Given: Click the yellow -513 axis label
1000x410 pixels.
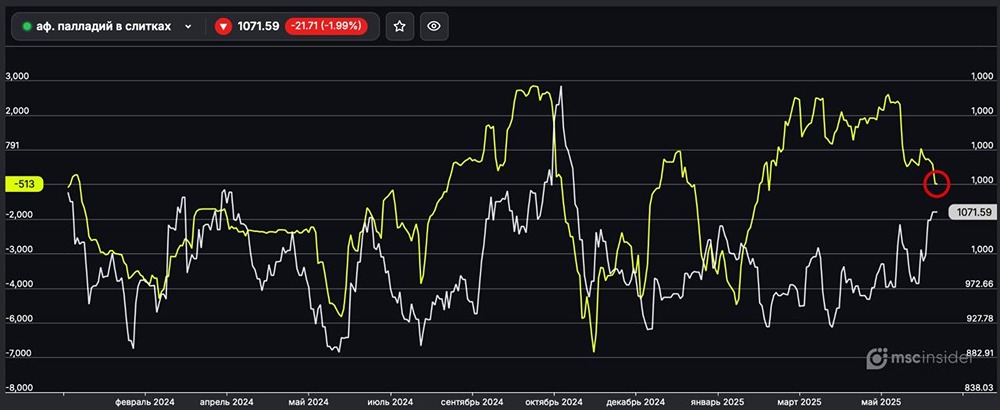Looking at the screenshot, I should coord(22,184).
